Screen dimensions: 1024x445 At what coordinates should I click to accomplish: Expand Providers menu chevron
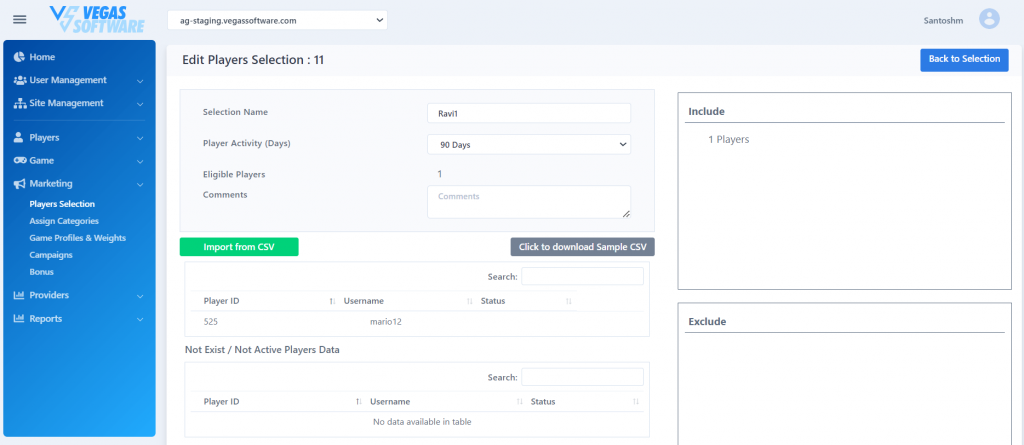[x=140, y=296]
